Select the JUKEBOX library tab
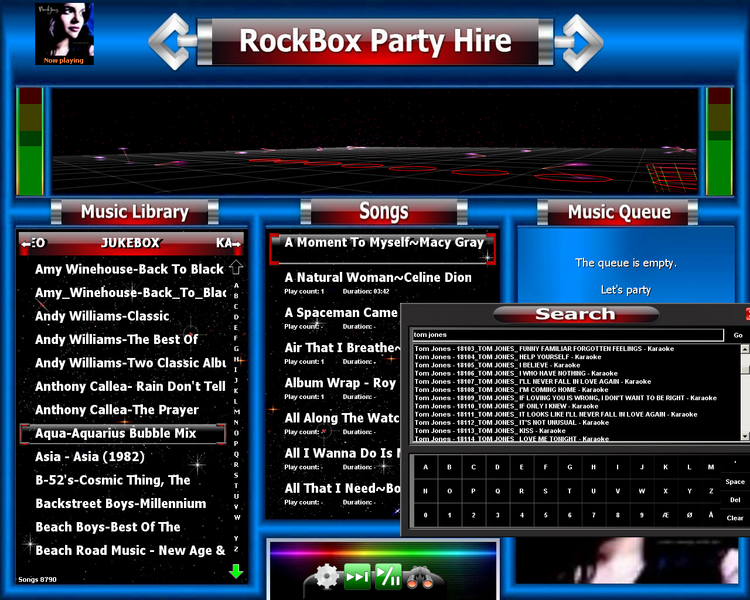The height and width of the screenshot is (600, 750). [130, 243]
